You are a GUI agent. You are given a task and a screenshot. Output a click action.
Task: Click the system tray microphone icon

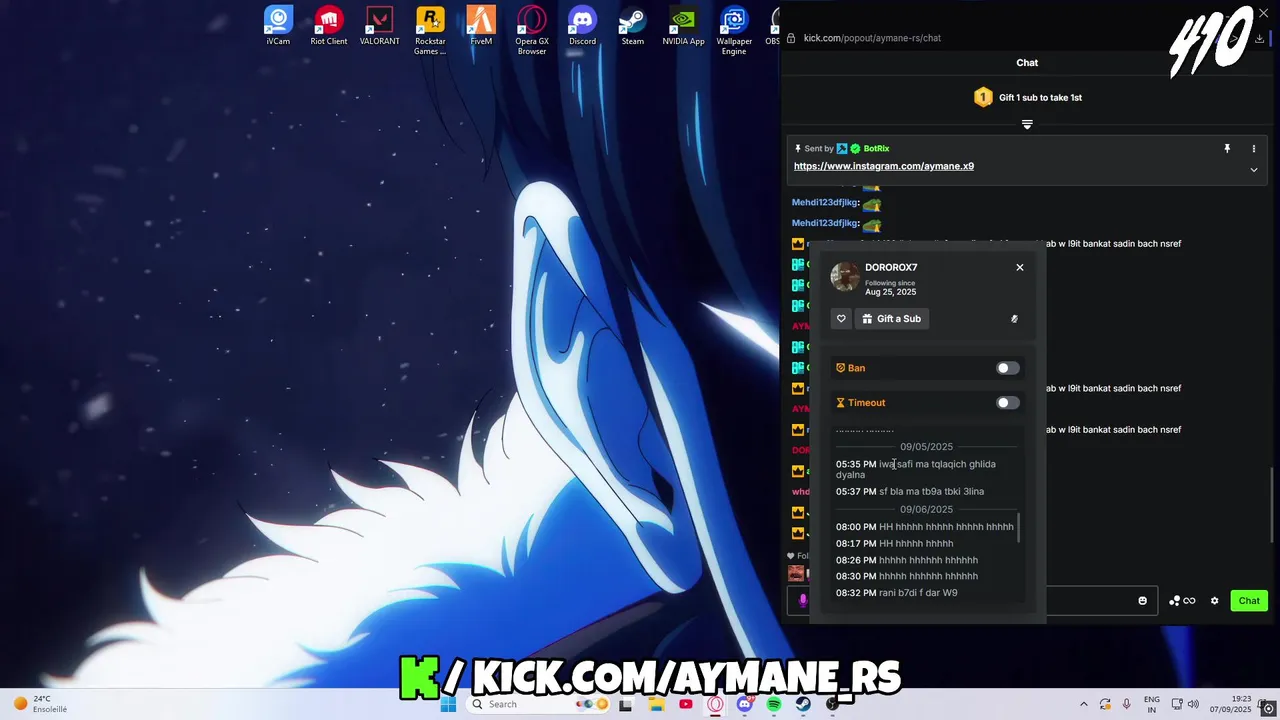(1127, 704)
